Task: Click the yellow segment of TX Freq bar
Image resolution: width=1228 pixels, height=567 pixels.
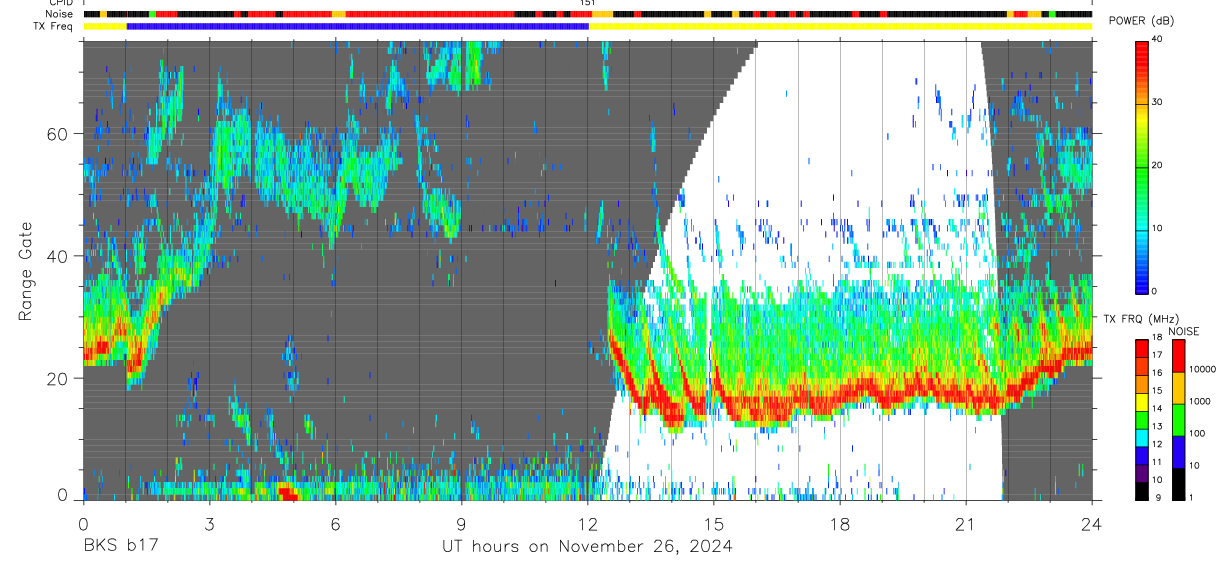Action: 840,27
